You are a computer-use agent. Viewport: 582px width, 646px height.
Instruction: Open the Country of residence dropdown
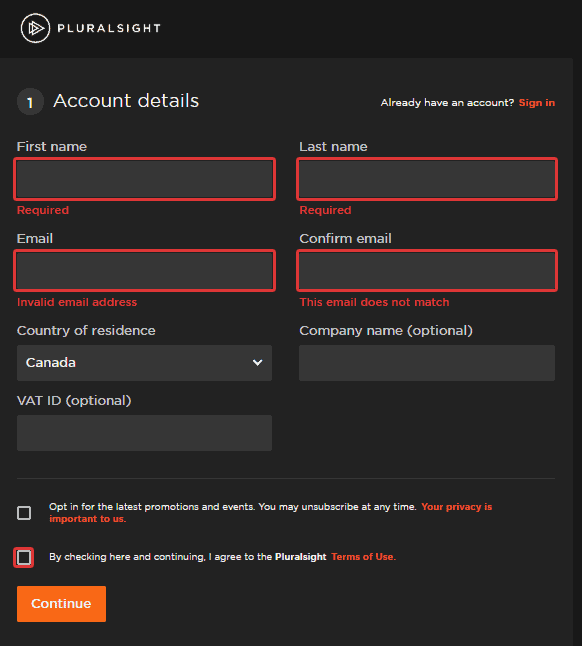pos(145,363)
